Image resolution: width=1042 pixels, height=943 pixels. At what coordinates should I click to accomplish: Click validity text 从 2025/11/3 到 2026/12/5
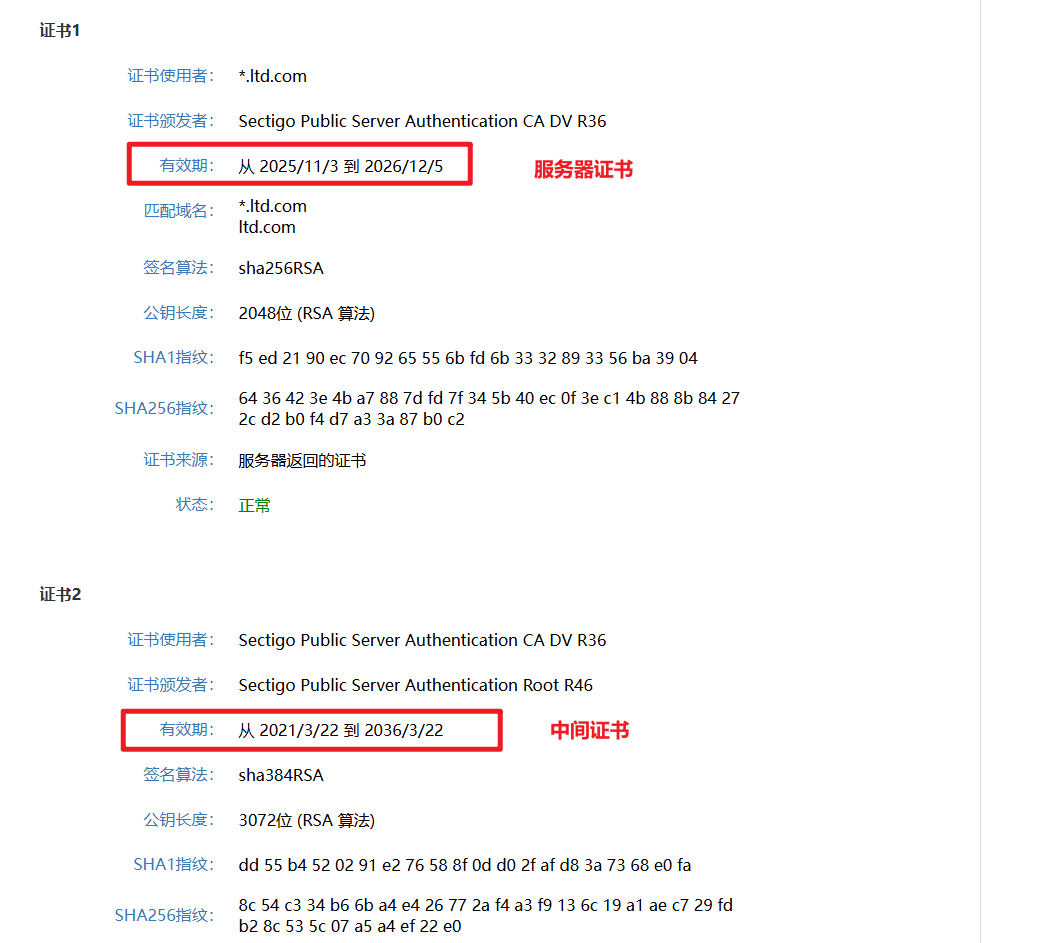pyautogui.click(x=341, y=166)
